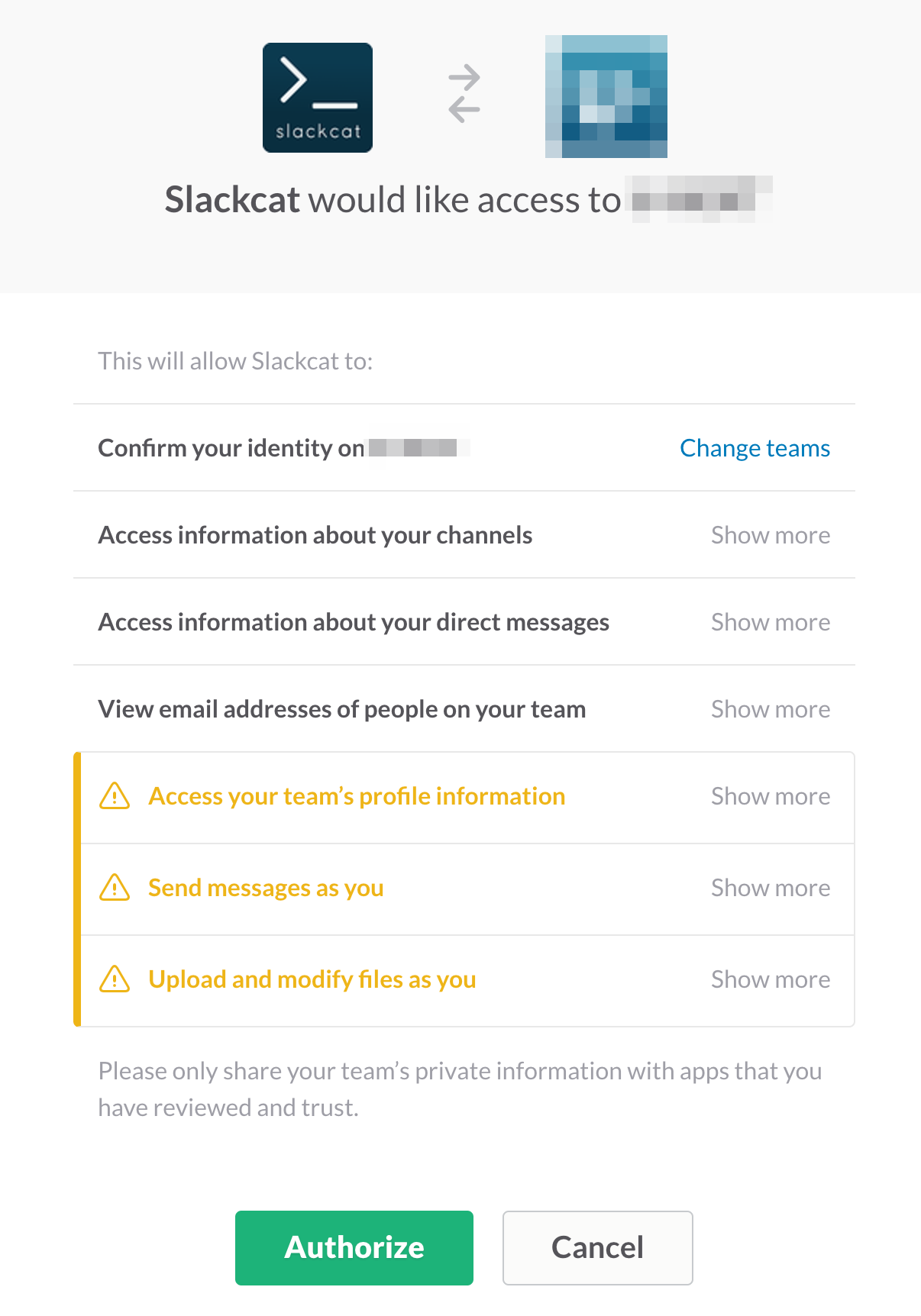Click warning icon beside Upload and modify files
Image resolution: width=921 pixels, height=1316 pixels.
pyautogui.click(x=115, y=979)
